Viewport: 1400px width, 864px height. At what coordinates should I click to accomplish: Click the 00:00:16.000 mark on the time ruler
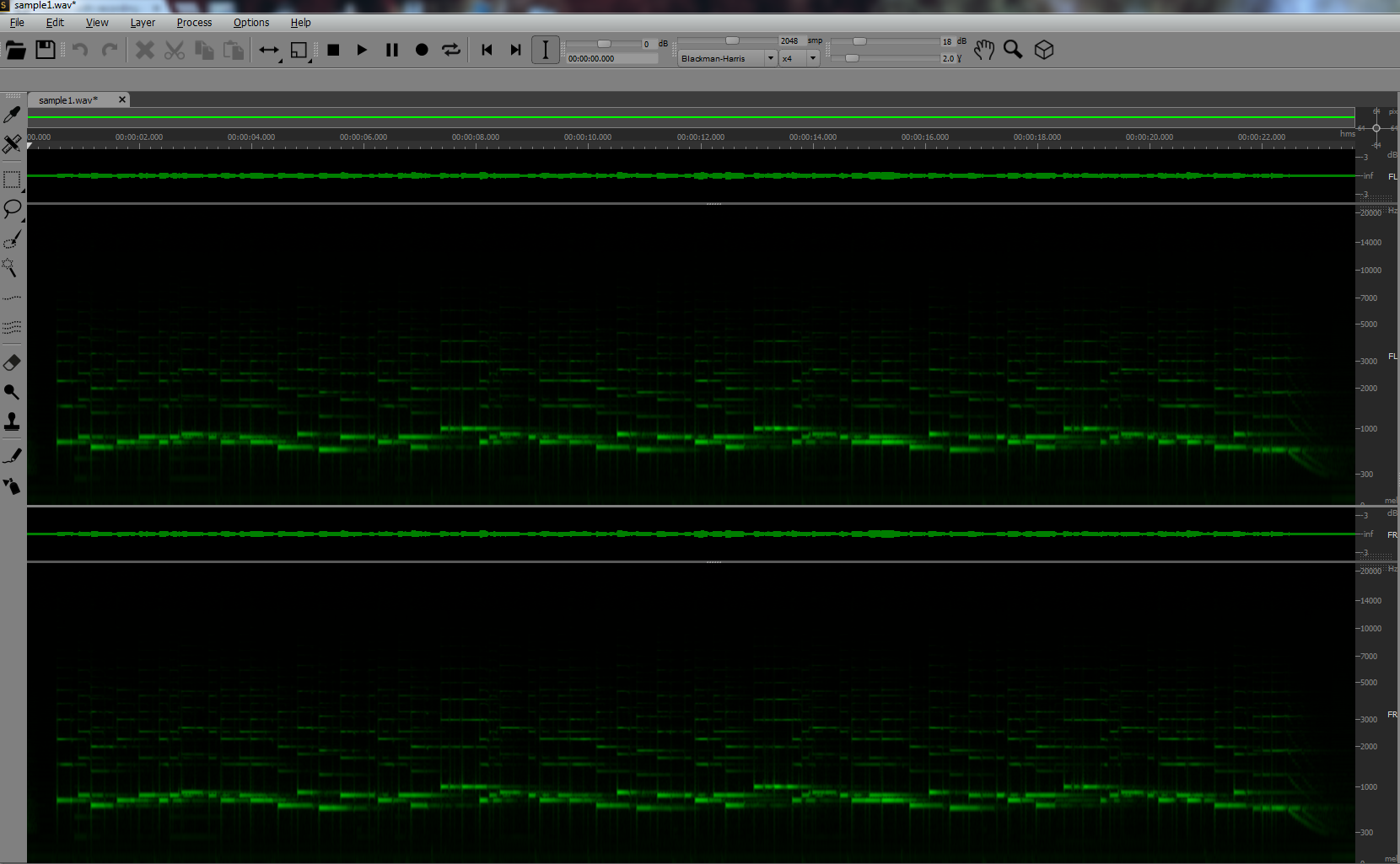[x=925, y=137]
